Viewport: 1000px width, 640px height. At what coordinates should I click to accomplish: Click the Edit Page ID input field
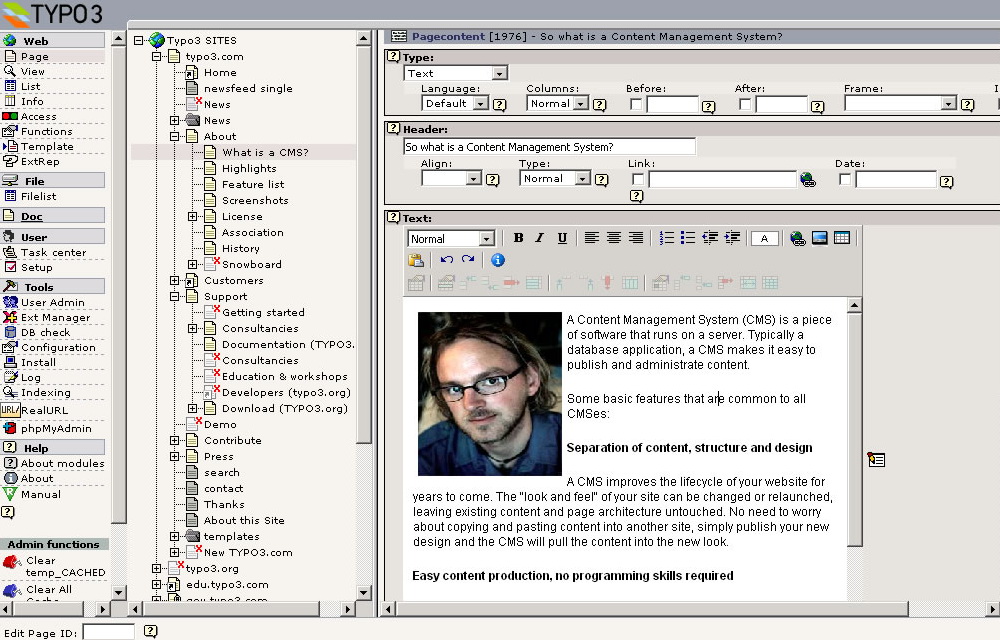108,632
